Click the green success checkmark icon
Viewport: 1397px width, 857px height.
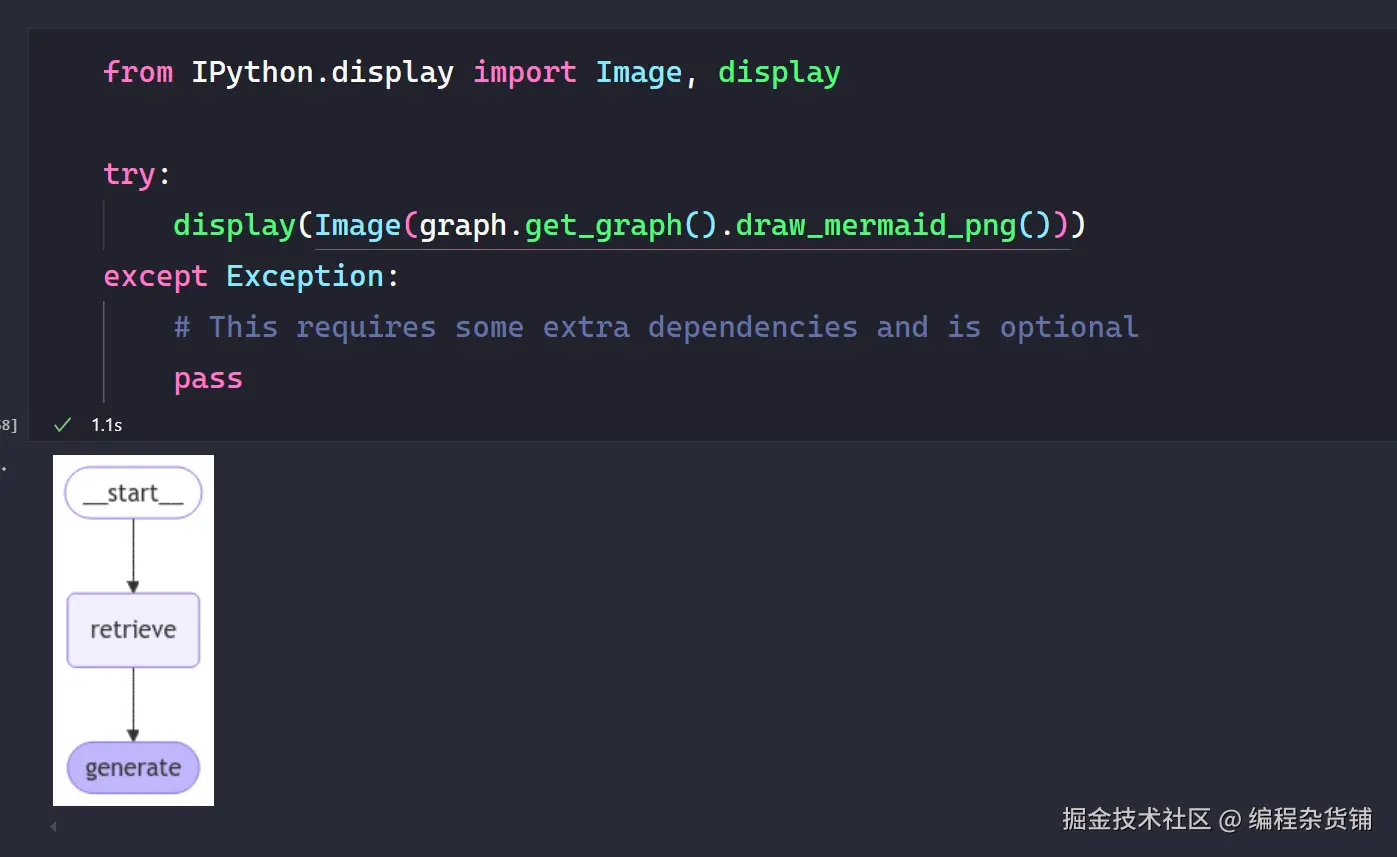tap(61, 424)
